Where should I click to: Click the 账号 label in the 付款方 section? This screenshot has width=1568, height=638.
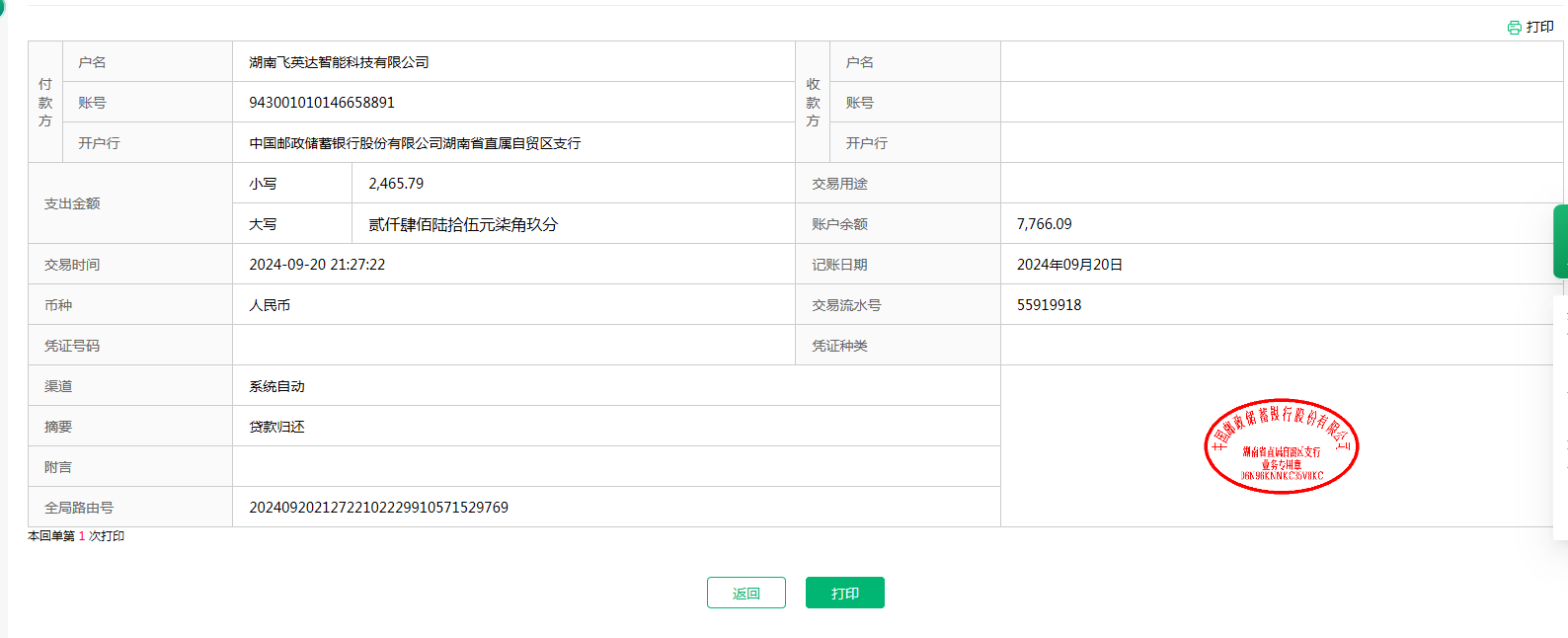(92, 103)
